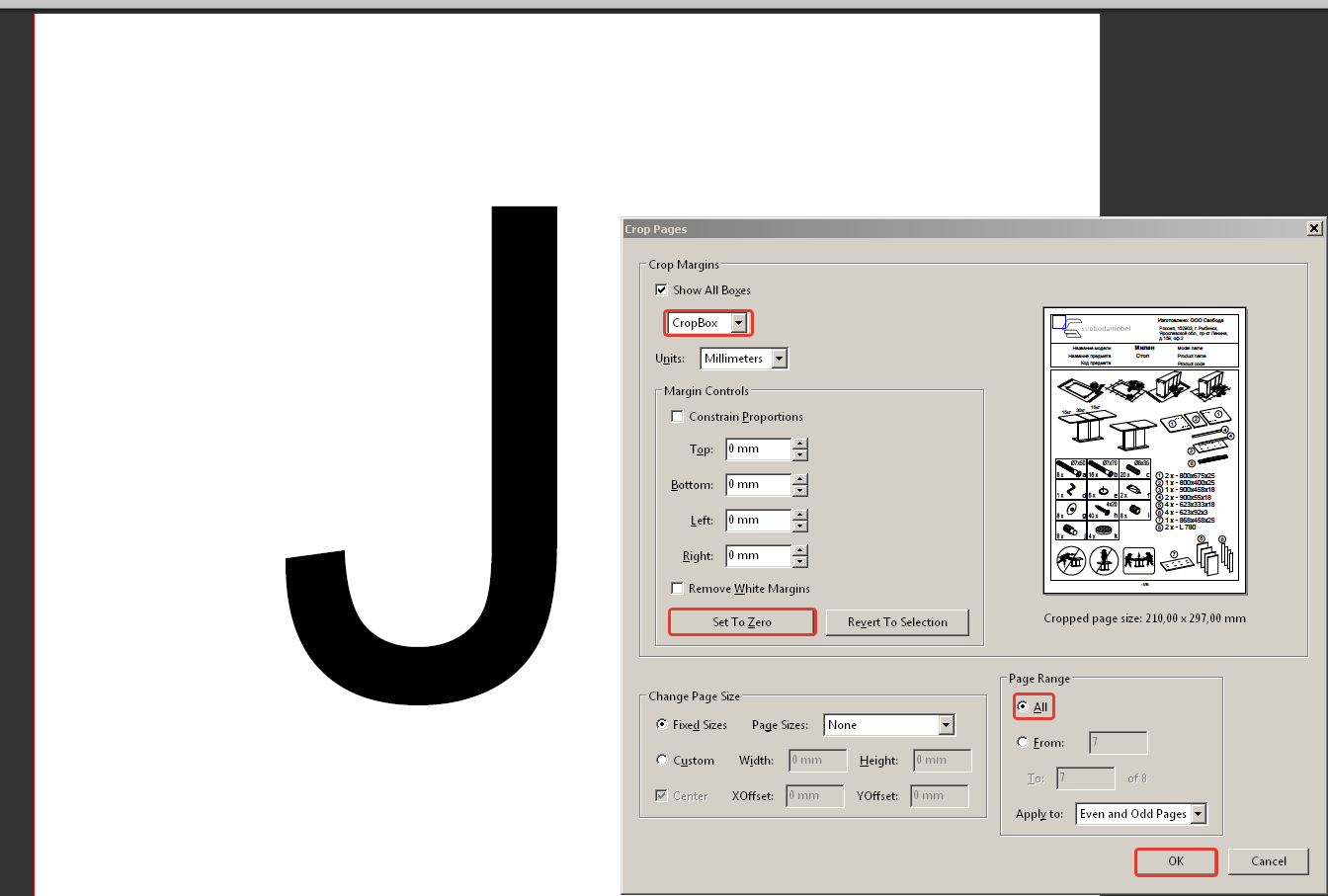The image size is (1328, 896).
Task: Decrease the Top margin with down arrow
Action: 800,455
